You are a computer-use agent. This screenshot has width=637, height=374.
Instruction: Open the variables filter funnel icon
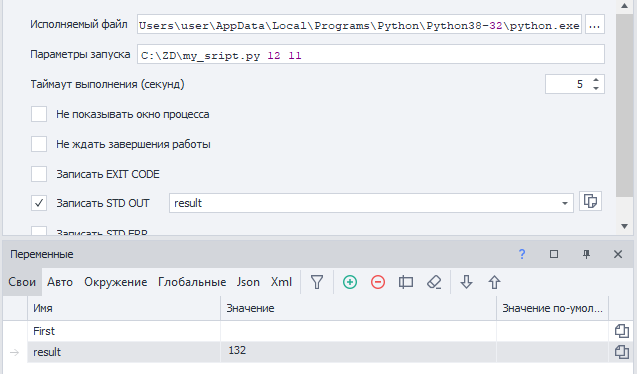(317, 282)
